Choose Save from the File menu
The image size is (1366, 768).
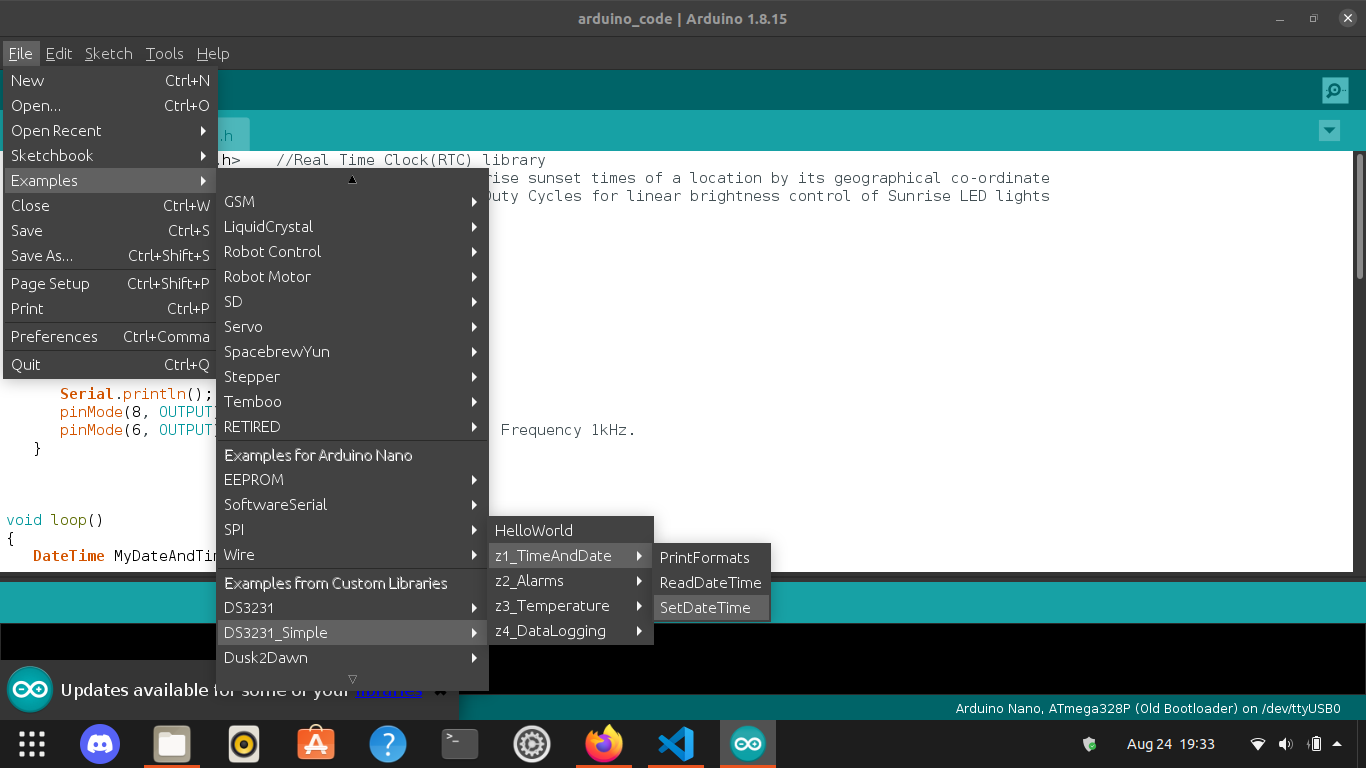[x=110, y=231]
